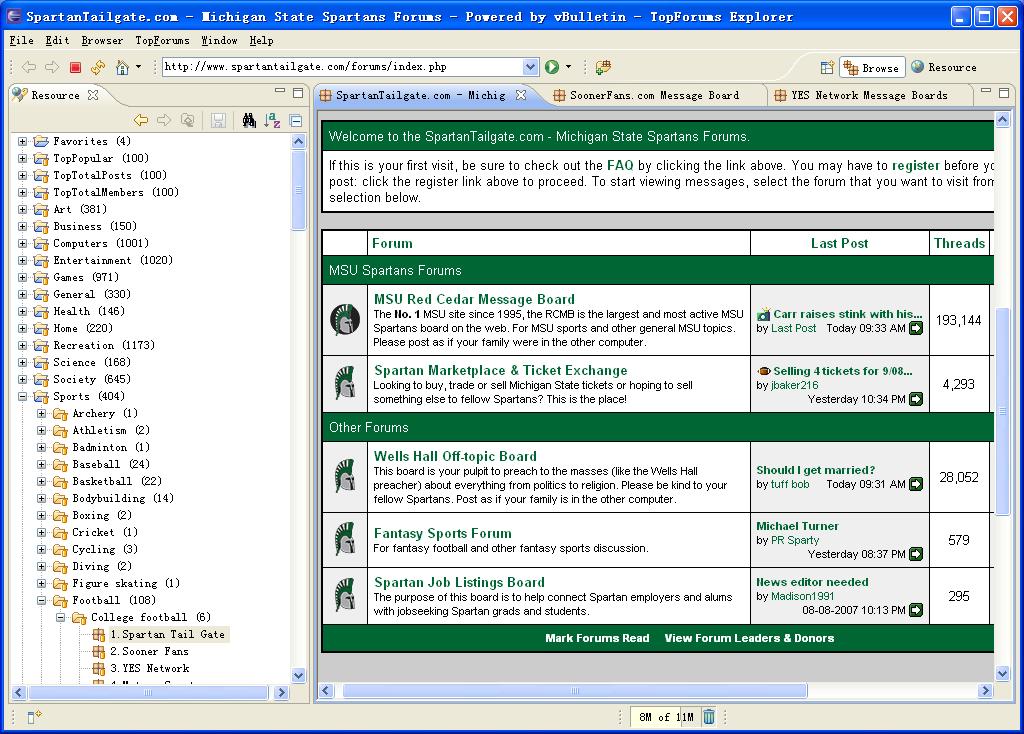Click the save icon in Resource panel toolbar
The height and width of the screenshot is (734, 1024).
pyautogui.click(x=218, y=120)
